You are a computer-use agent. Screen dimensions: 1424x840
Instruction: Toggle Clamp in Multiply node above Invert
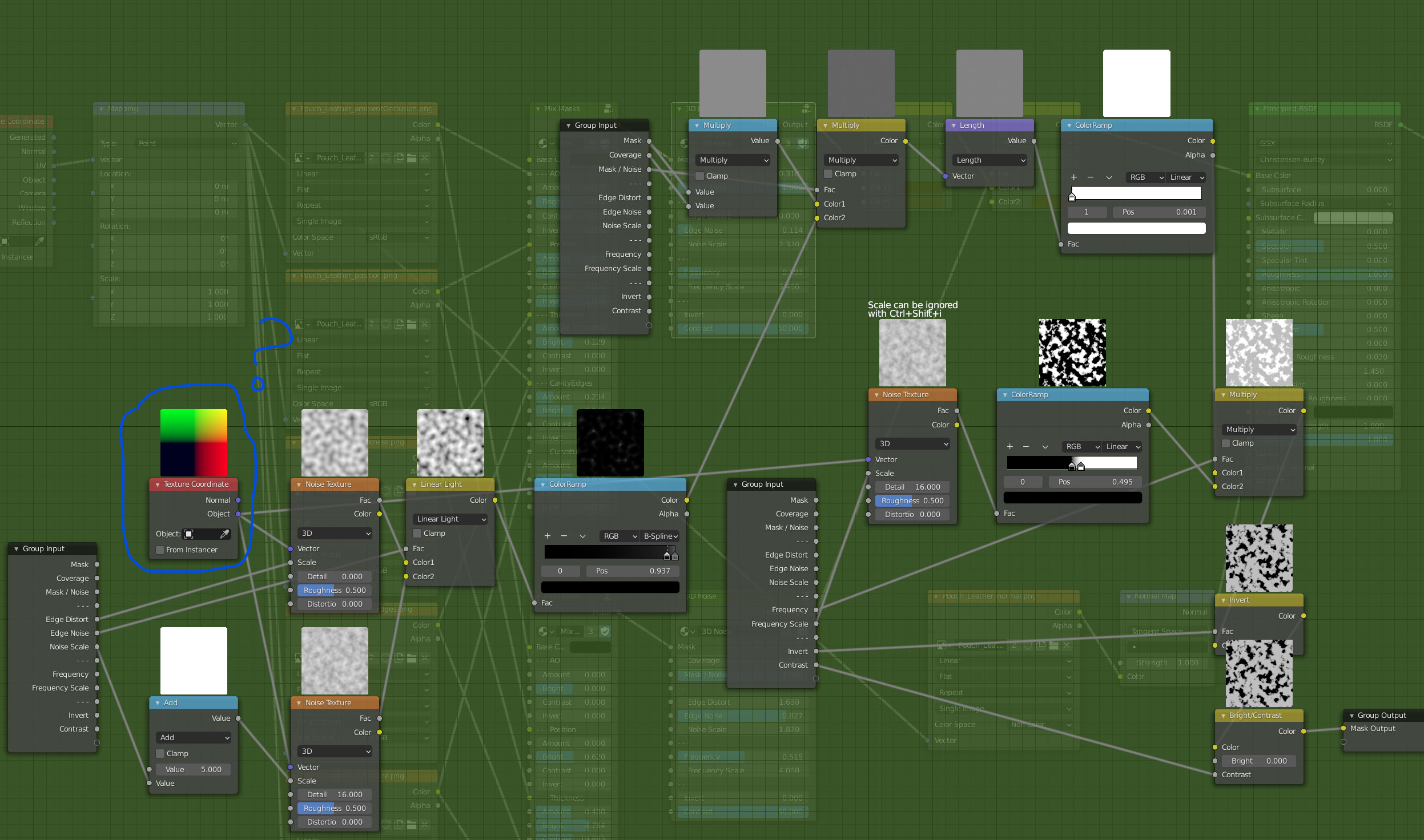coord(1226,443)
